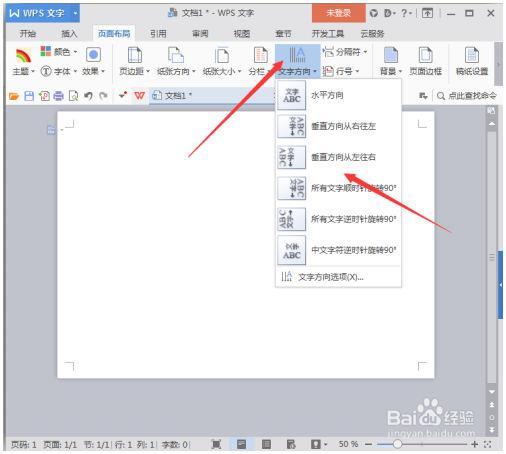Click the 效果 effects icon
This screenshot has height=454, width=506.
coord(93,54)
